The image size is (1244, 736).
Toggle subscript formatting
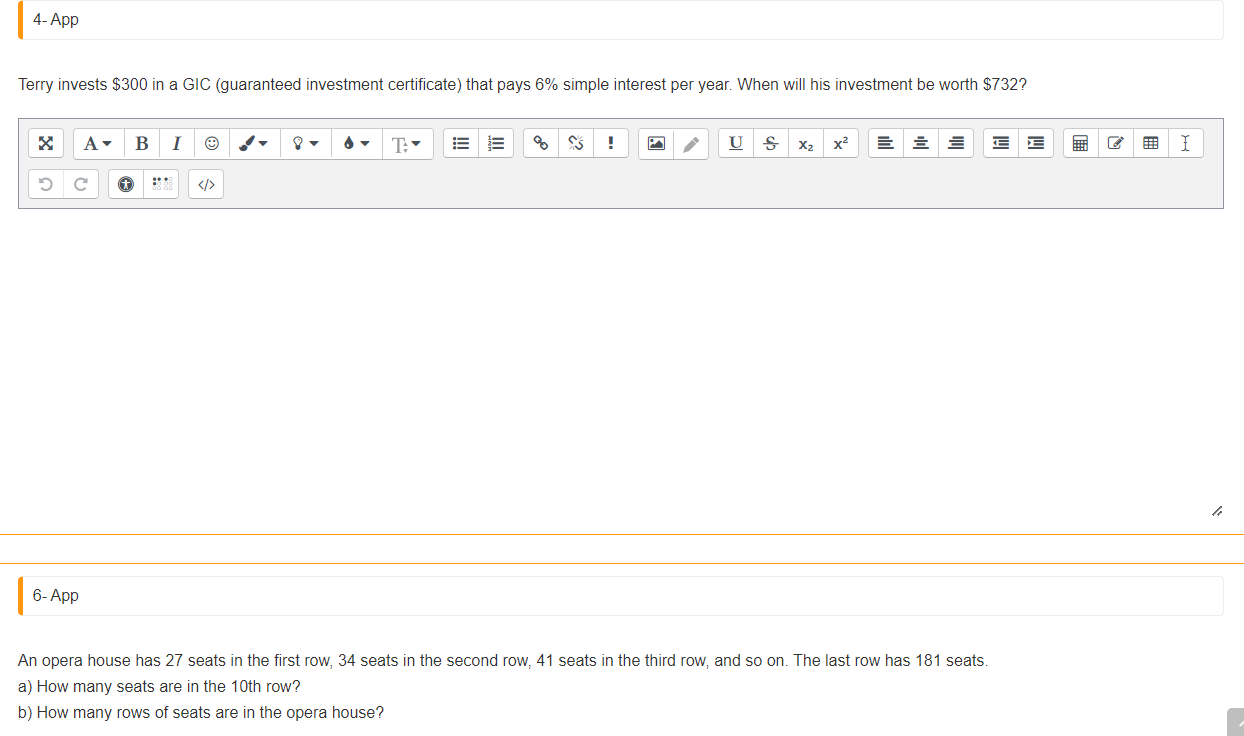[x=805, y=144]
